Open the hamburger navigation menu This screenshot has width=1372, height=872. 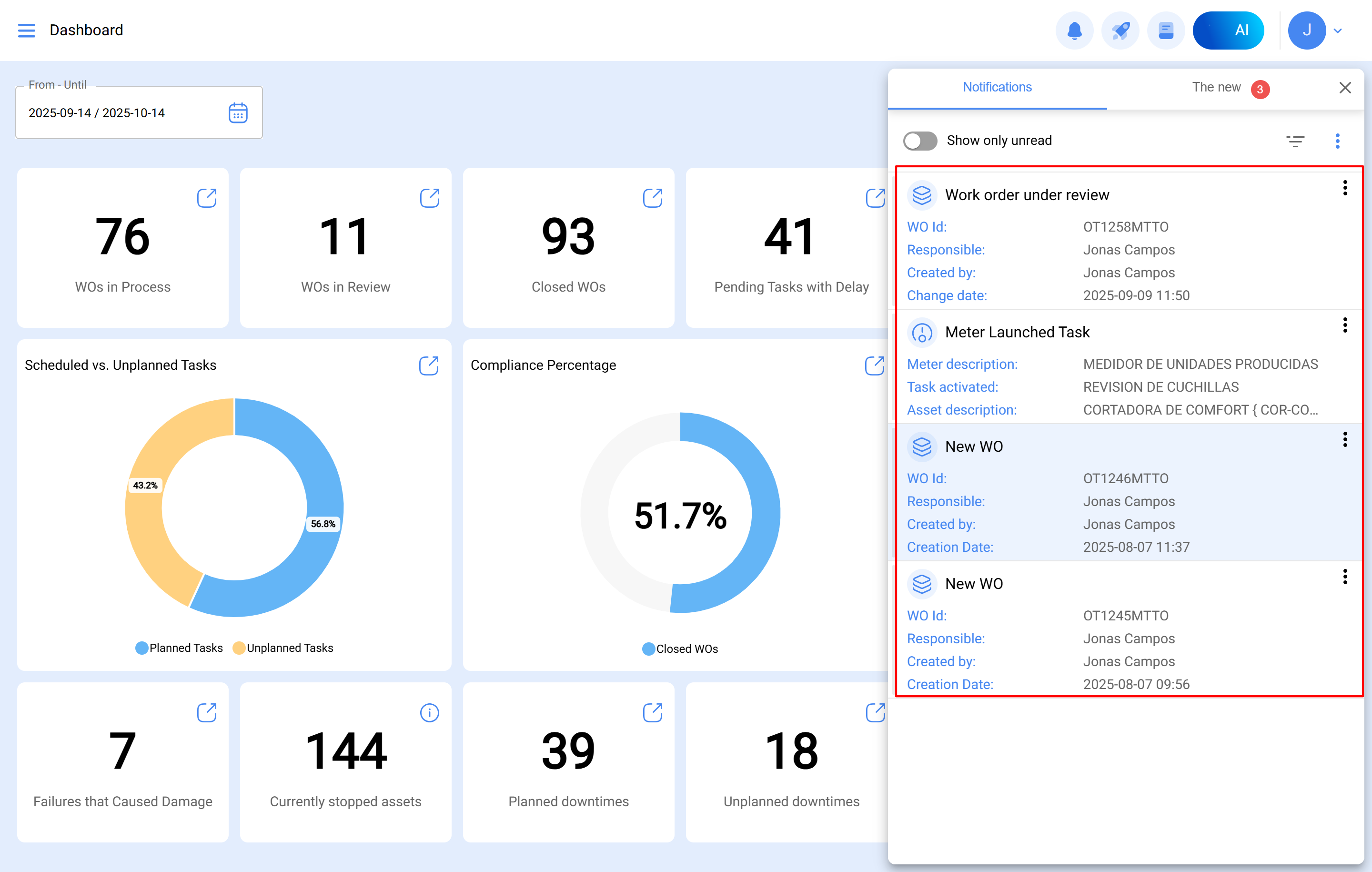pos(26,30)
